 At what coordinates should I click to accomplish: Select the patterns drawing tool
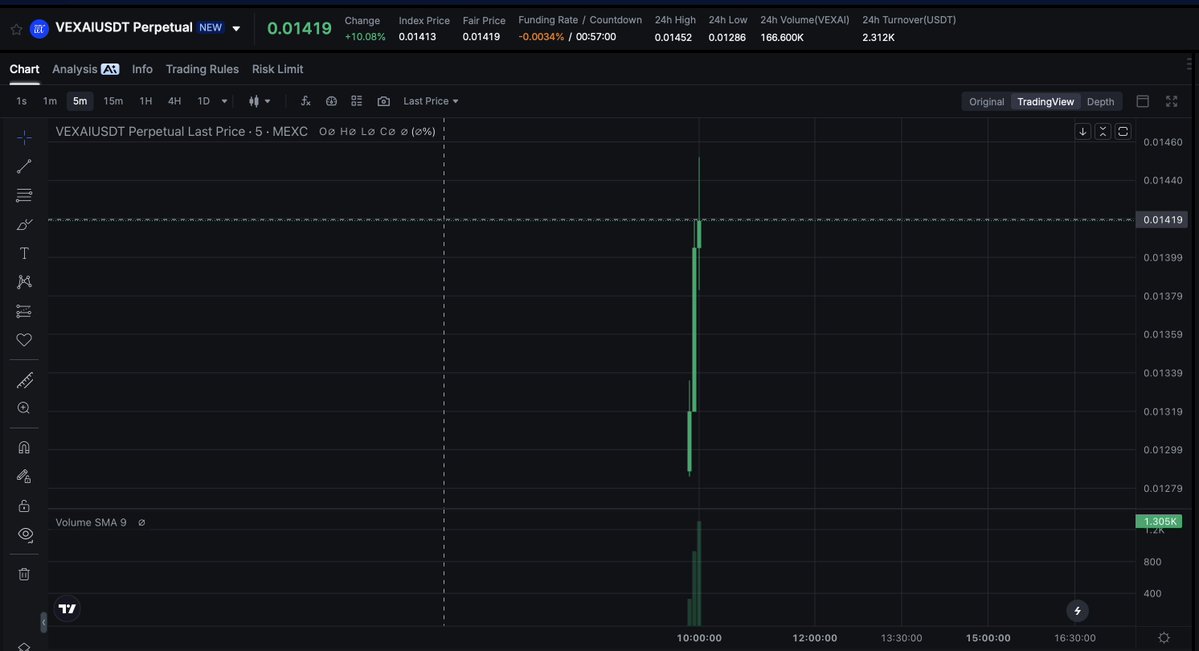coord(24,282)
